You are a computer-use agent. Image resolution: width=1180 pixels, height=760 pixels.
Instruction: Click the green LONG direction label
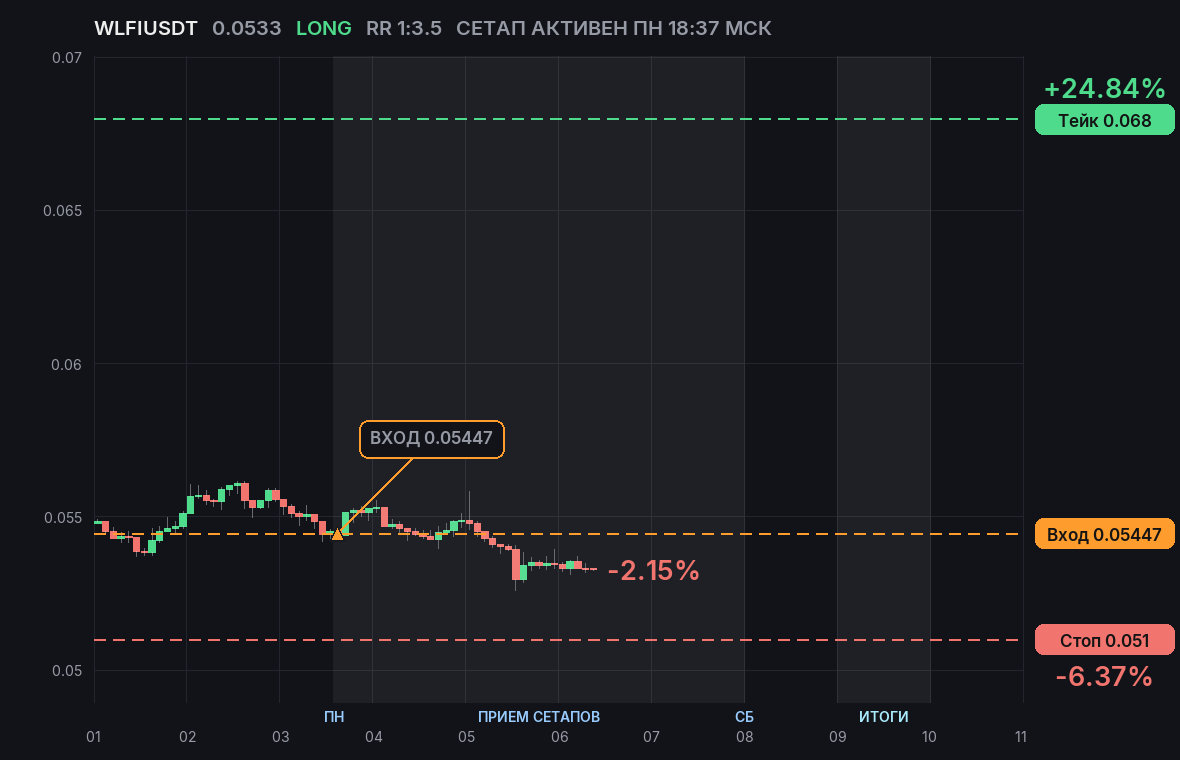coord(324,29)
